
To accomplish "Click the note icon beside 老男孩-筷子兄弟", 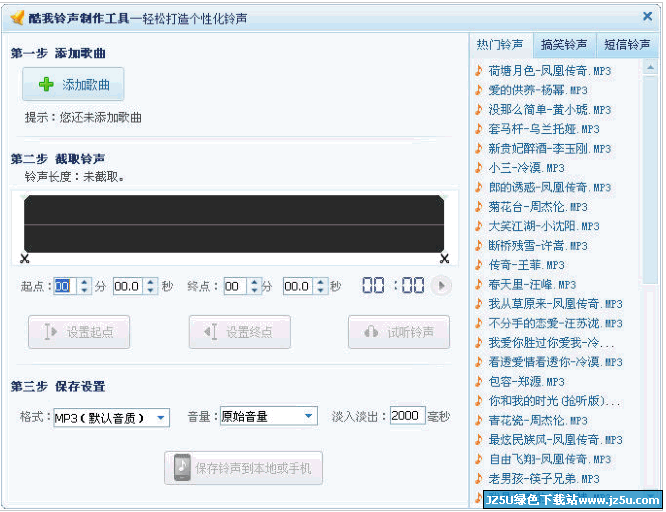I will tap(479, 479).
